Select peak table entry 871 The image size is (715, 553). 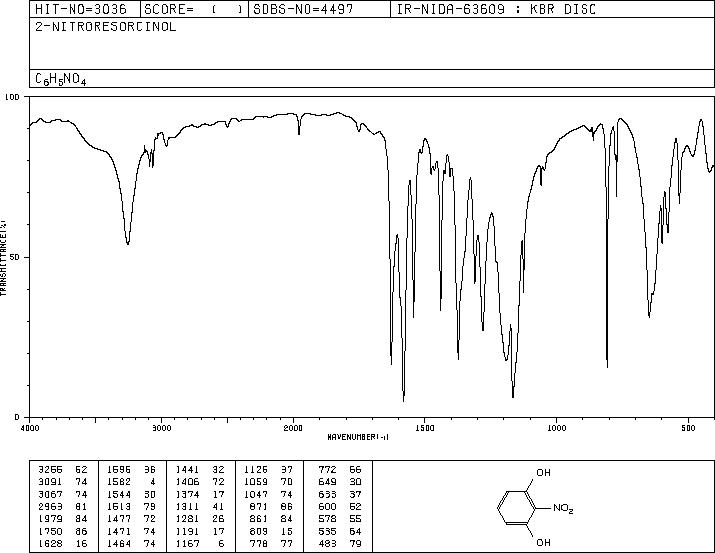pyautogui.click(x=259, y=506)
